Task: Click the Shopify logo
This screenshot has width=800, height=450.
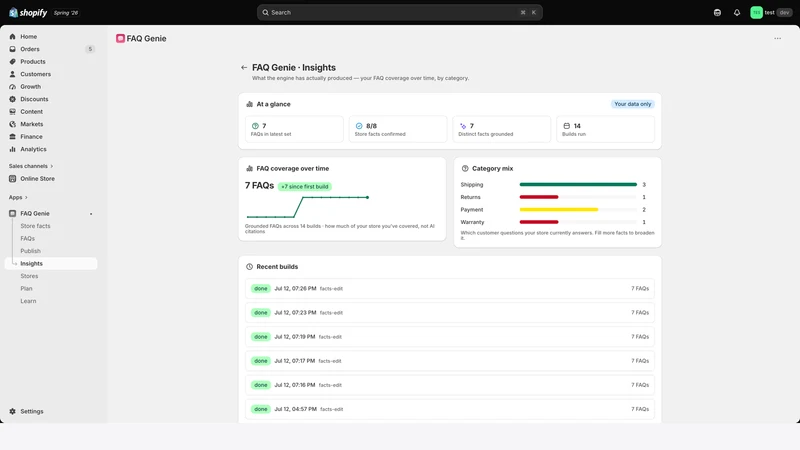Action: (28, 13)
